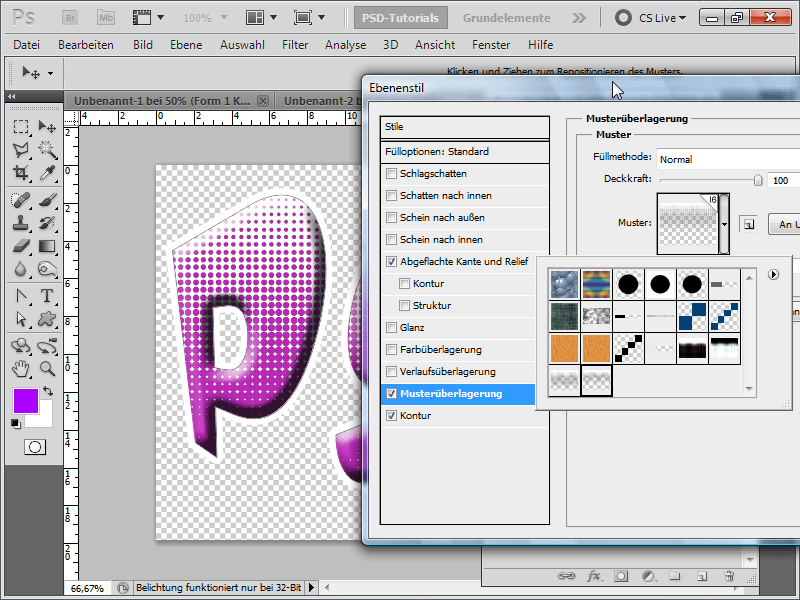Select PSD-Tutorials workspace button

pyautogui.click(x=401, y=18)
